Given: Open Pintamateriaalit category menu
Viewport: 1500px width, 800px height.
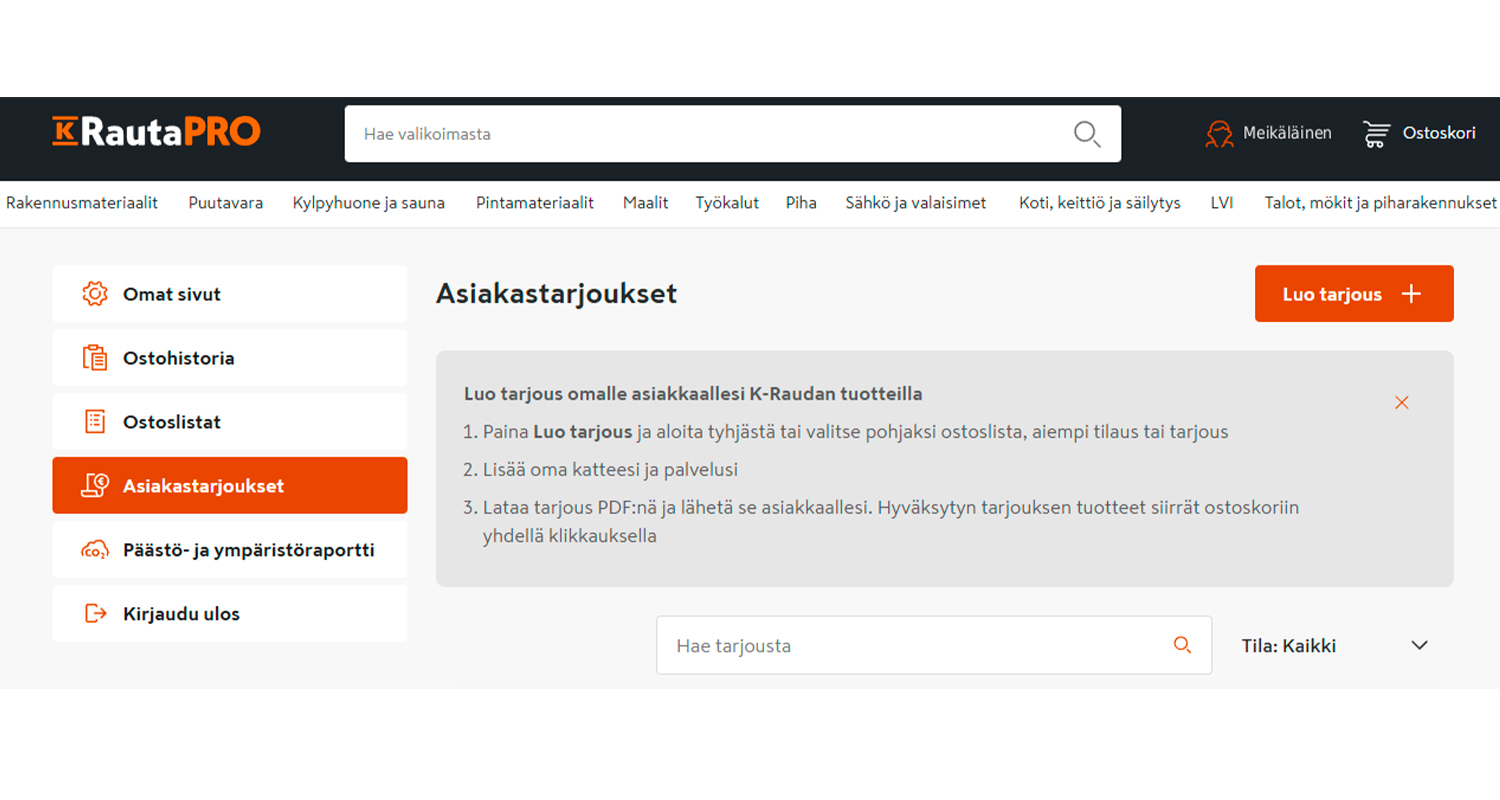Looking at the screenshot, I should click(x=535, y=203).
